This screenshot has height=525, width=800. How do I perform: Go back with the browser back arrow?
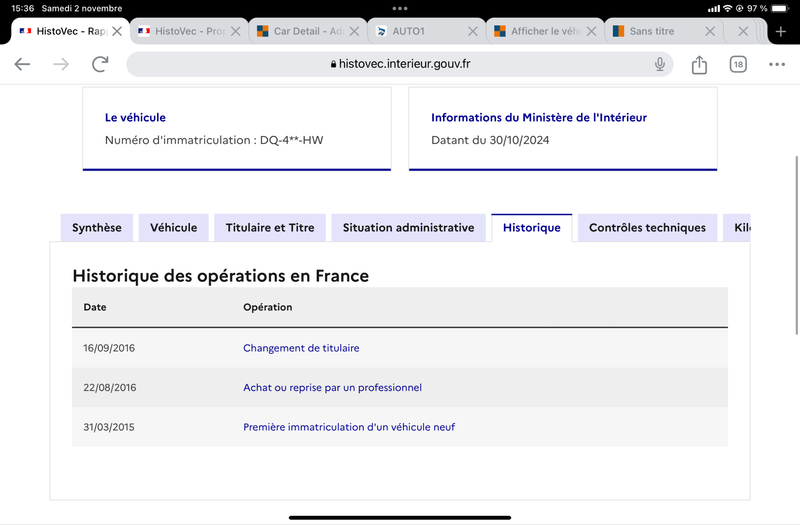[x=22, y=64]
